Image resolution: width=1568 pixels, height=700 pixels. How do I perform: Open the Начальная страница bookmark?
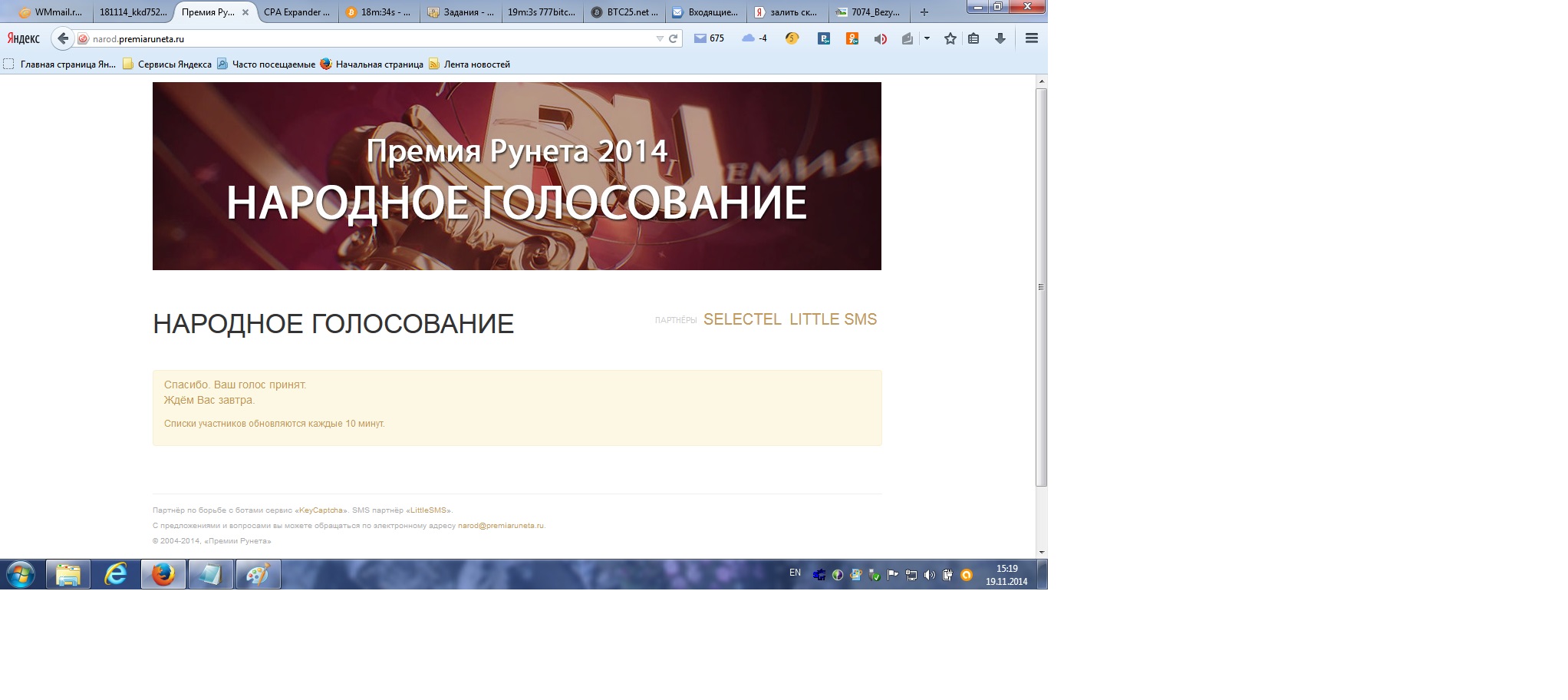click(x=372, y=64)
